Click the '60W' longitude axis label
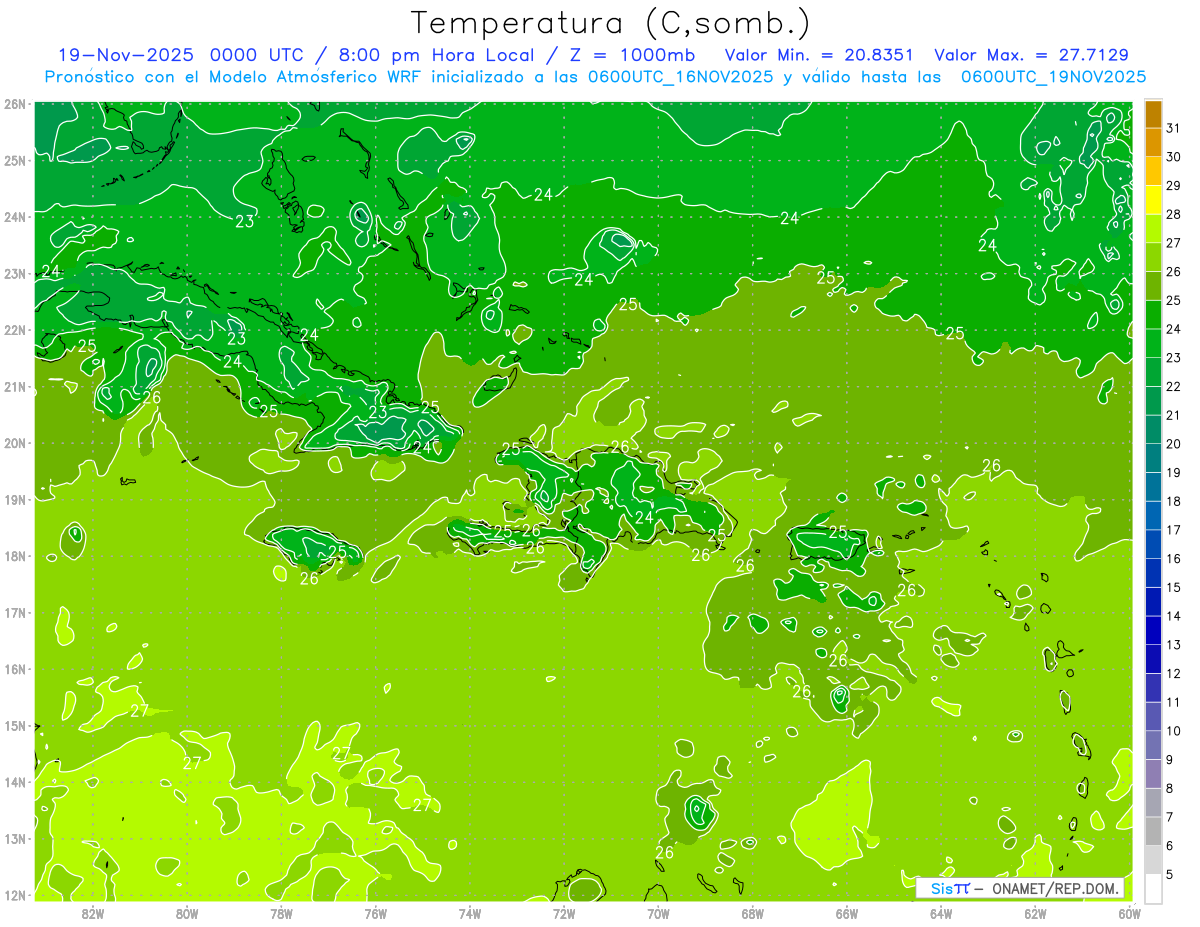 pyautogui.click(x=1130, y=913)
